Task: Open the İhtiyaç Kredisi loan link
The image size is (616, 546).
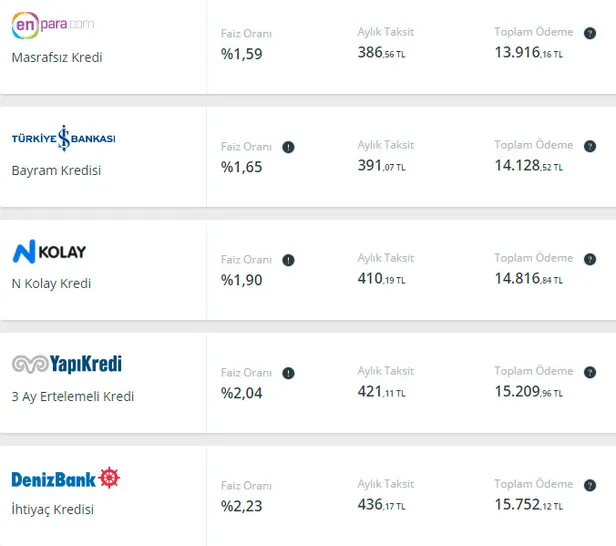Action: coord(52,509)
